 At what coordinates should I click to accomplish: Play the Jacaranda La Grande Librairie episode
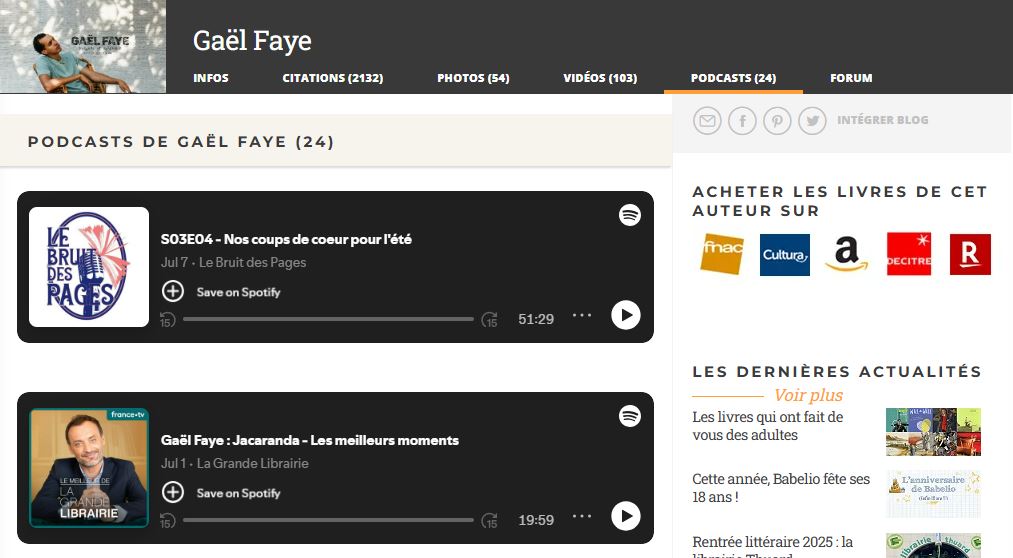tap(626, 516)
